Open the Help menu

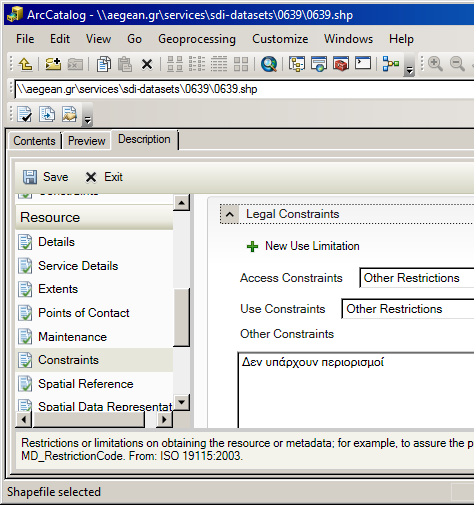coord(401,39)
